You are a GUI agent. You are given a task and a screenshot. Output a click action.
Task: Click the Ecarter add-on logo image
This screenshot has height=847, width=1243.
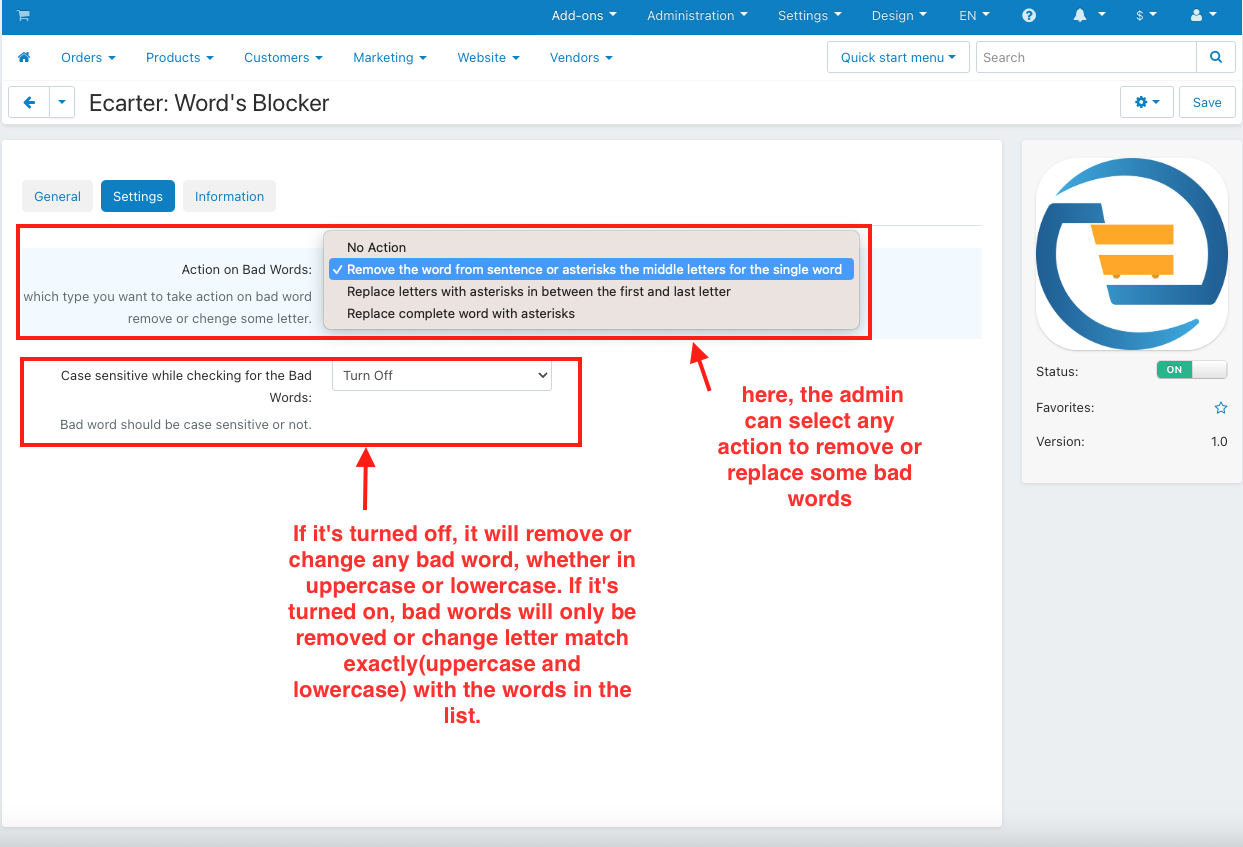pos(1132,254)
